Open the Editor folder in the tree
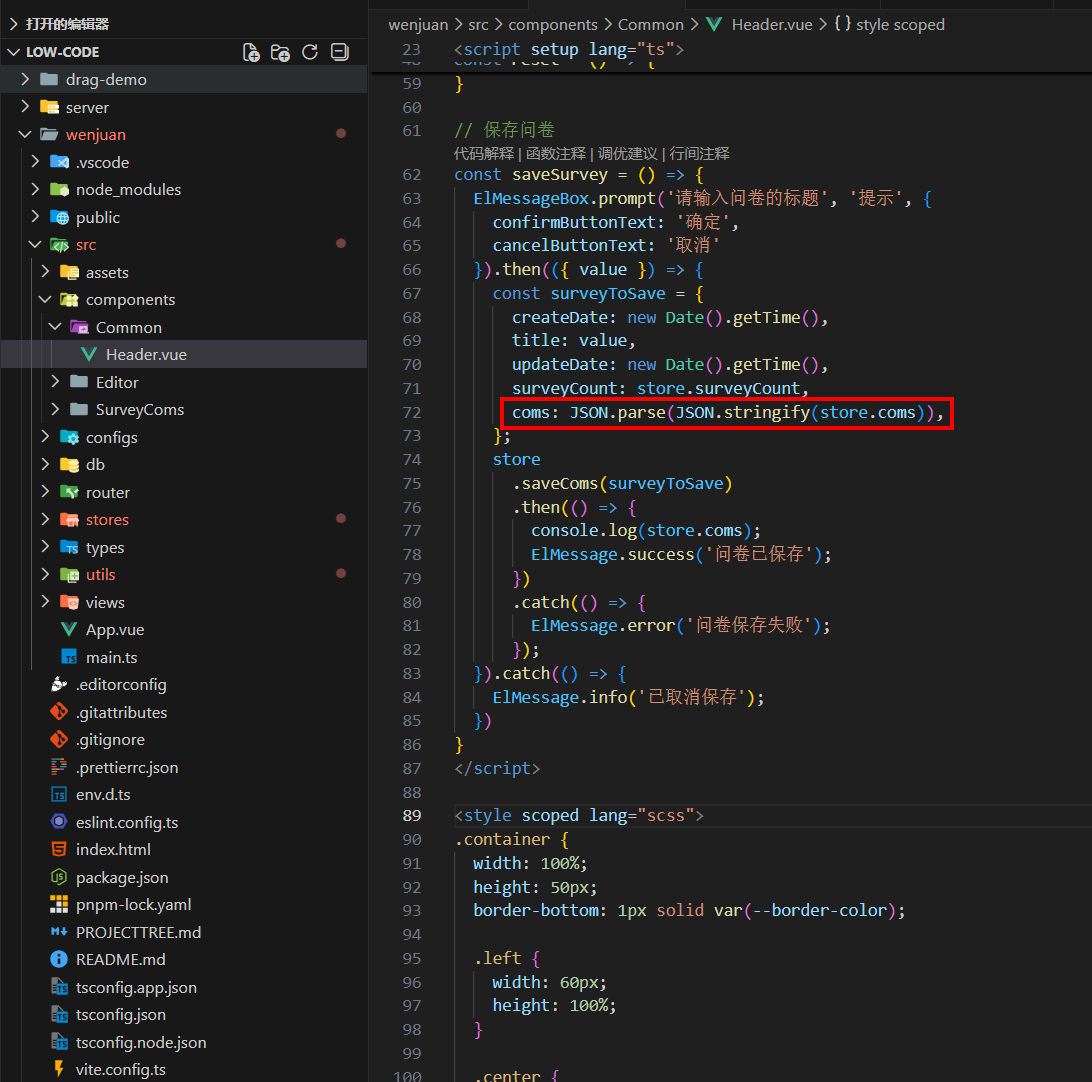The width and height of the screenshot is (1092, 1082). (117, 382)
